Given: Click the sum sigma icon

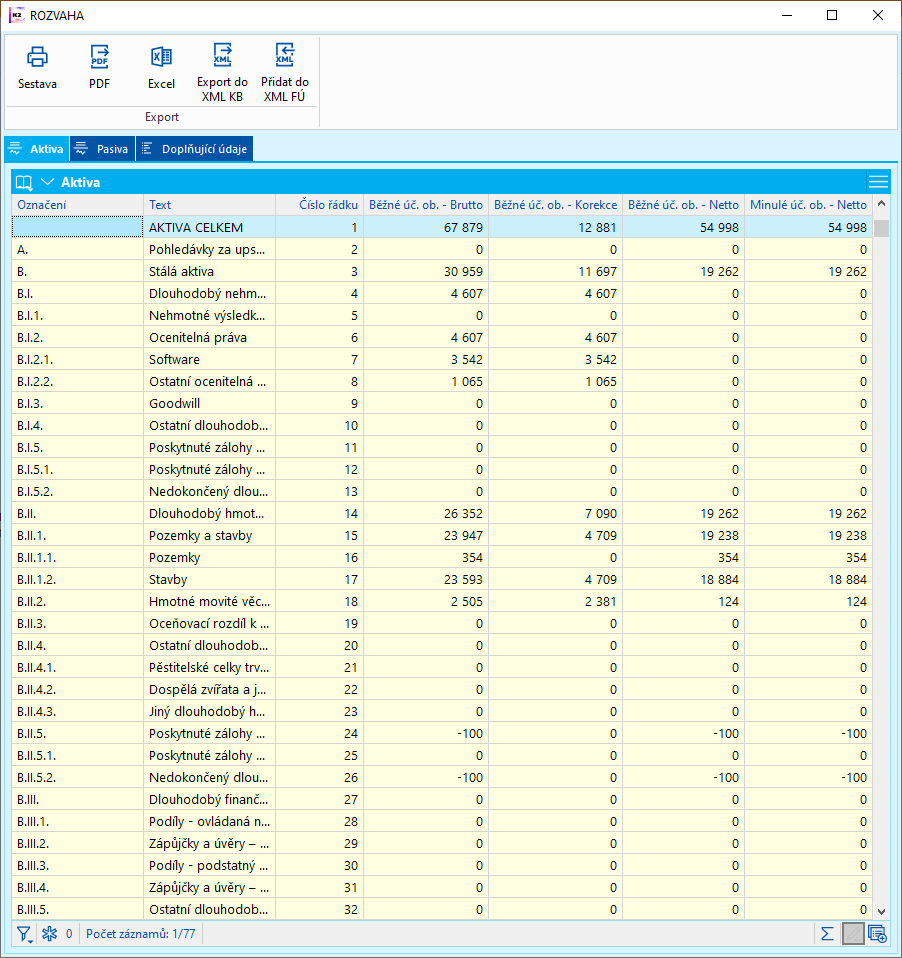Looking at the screenshot, I should (827, 934).
